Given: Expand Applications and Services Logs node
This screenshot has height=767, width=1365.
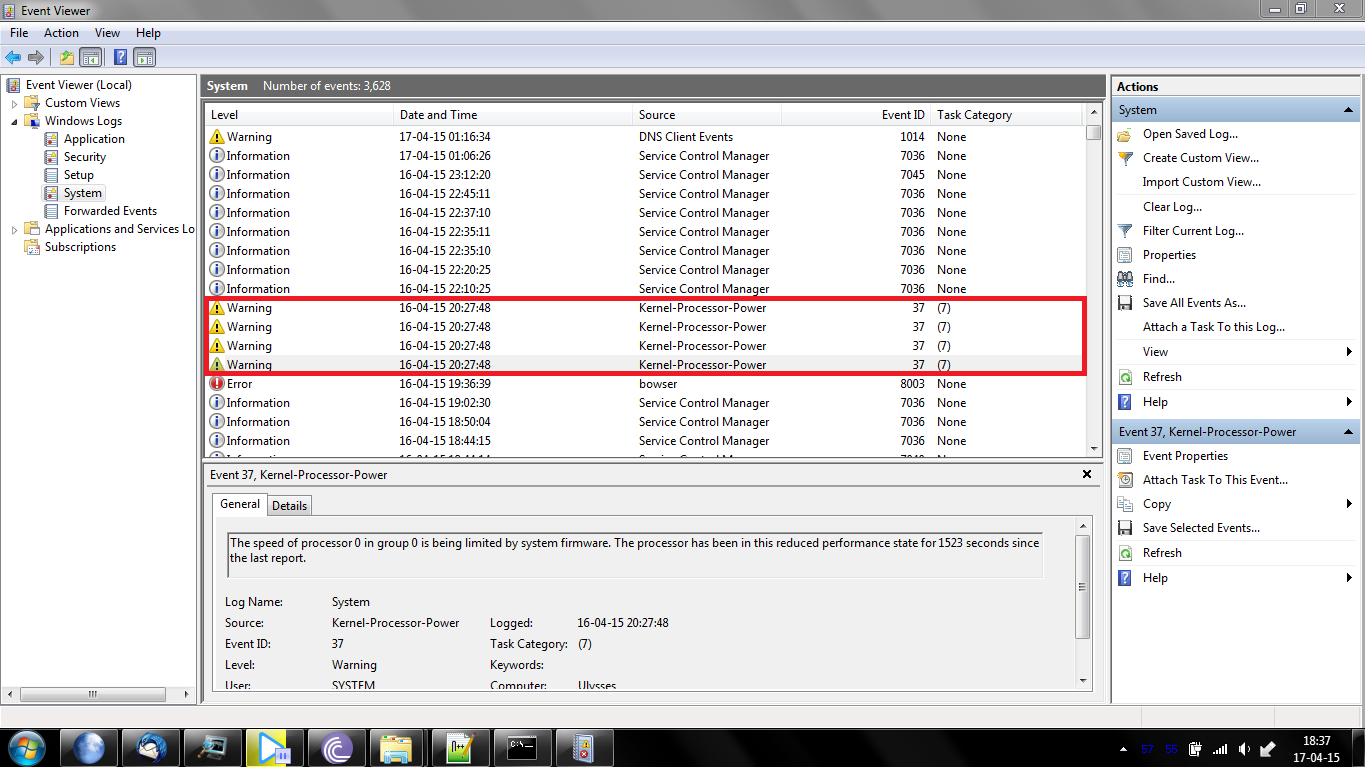Looking at the screenshot, I should tap(14, 229).
